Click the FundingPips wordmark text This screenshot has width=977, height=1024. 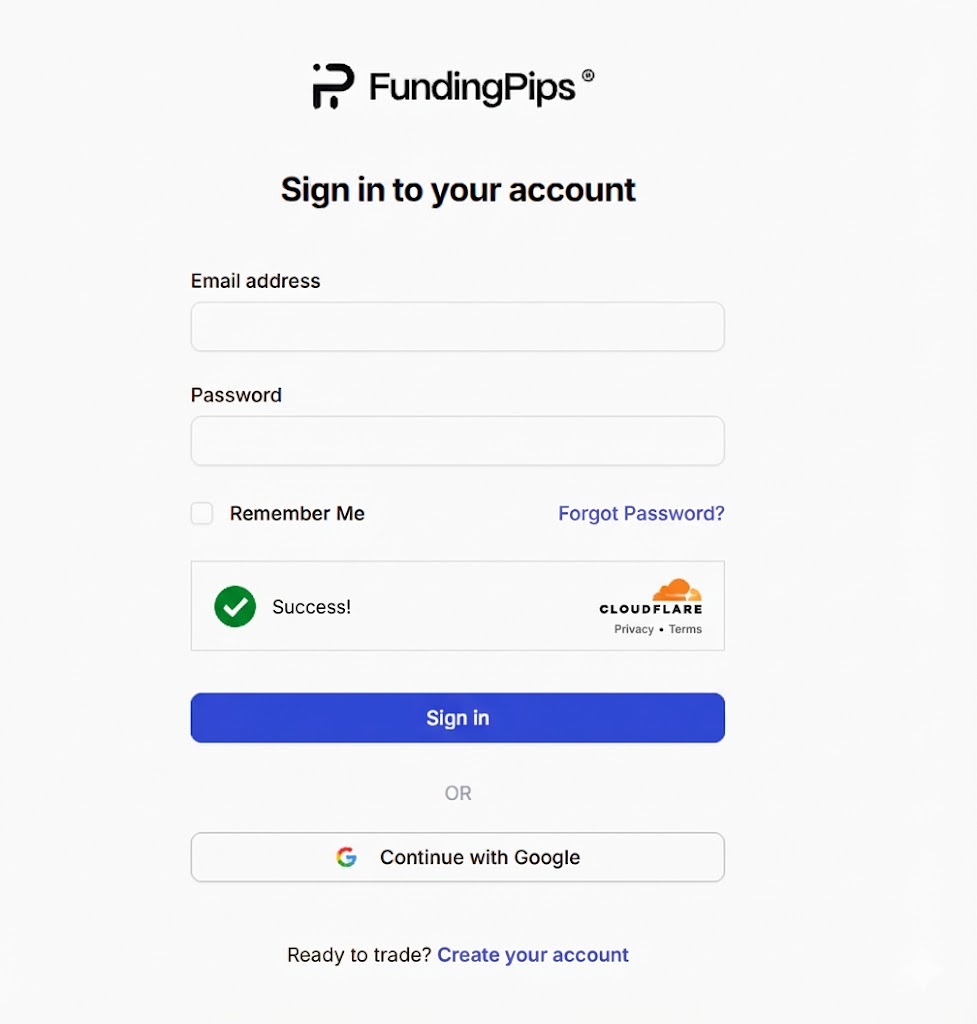click(472, 88)
